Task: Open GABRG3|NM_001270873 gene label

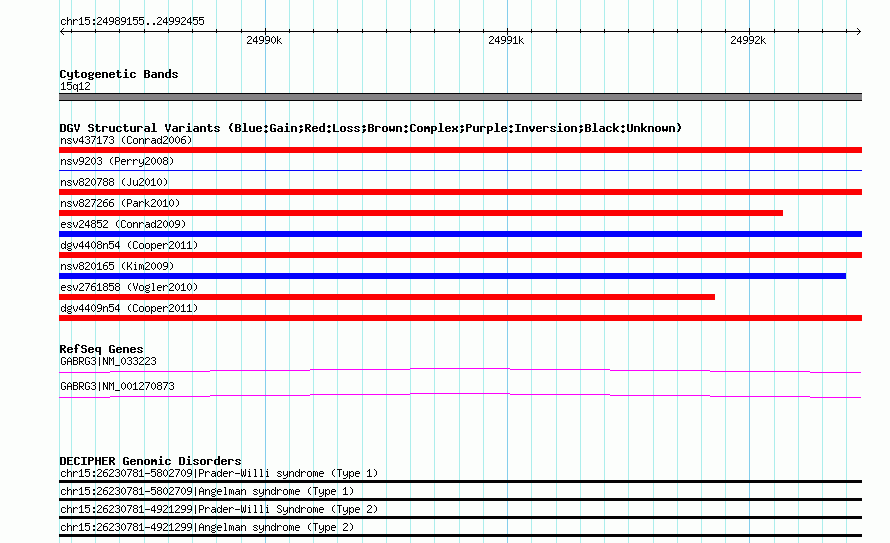Action: (x=117, y=386)
